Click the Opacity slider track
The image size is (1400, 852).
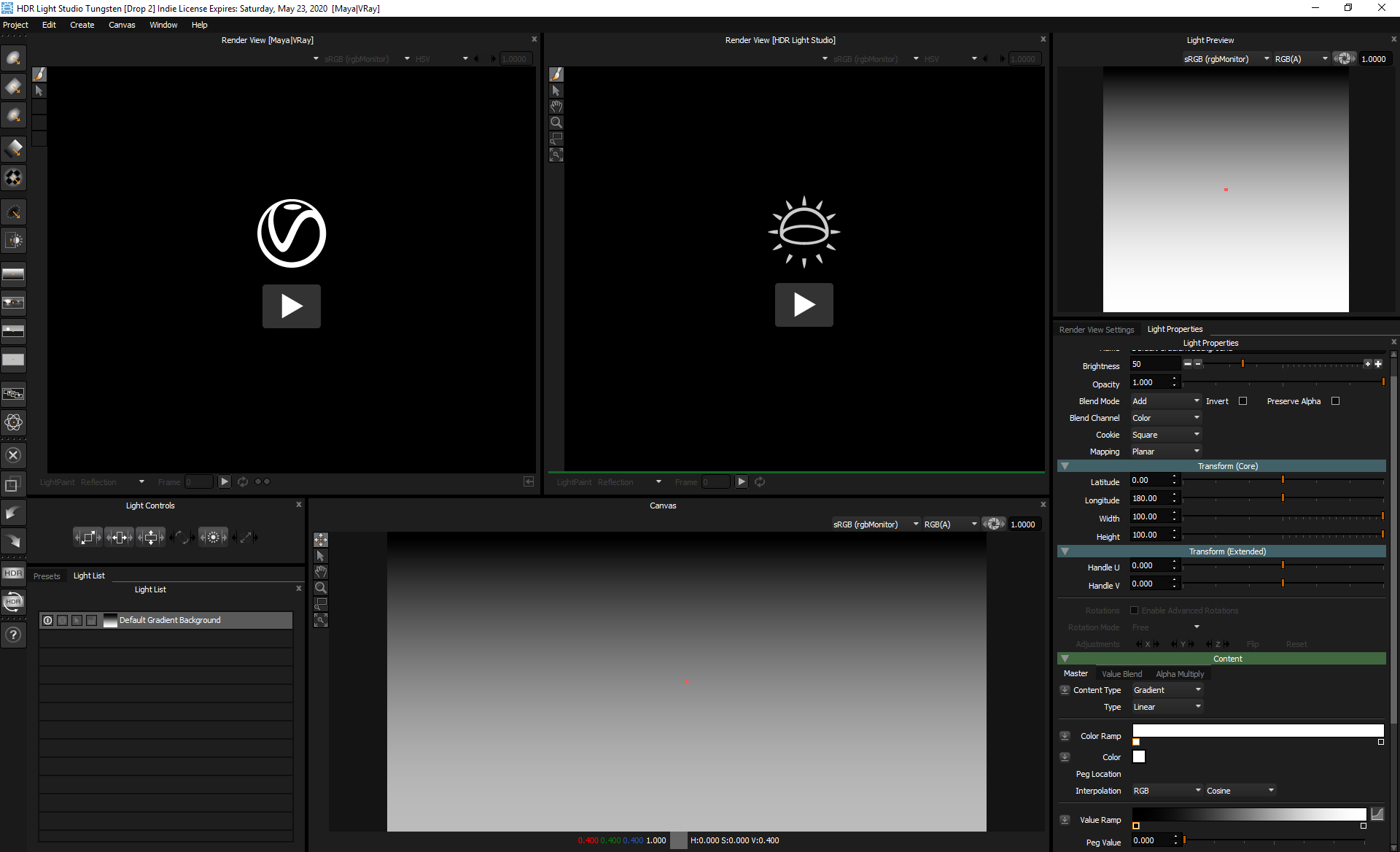click(1283, 382)
